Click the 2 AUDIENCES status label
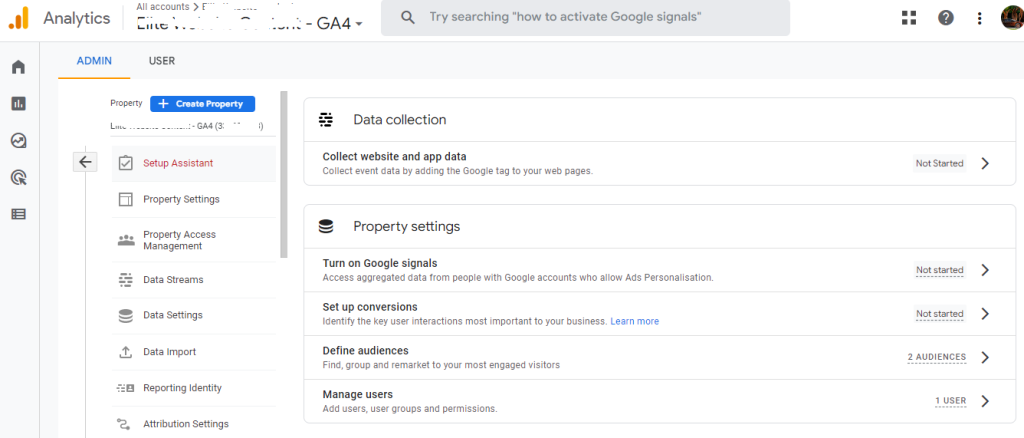Viewport: 1024px width, 438px height. 936,357
